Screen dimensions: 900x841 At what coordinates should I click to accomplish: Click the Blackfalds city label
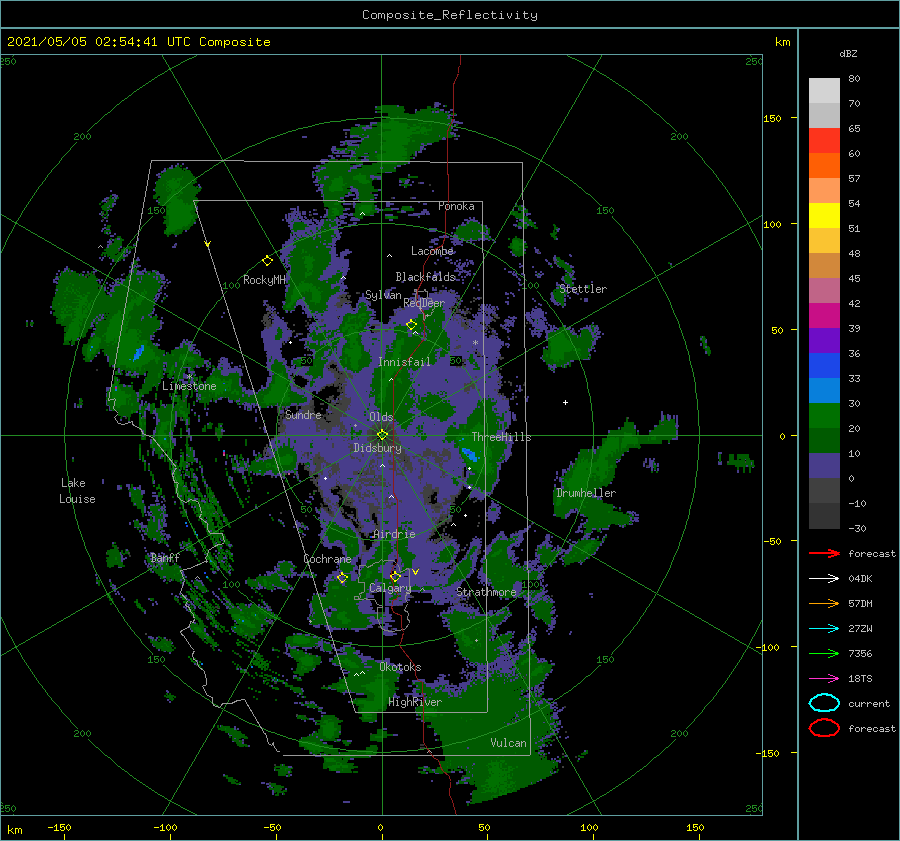point(425,277)
